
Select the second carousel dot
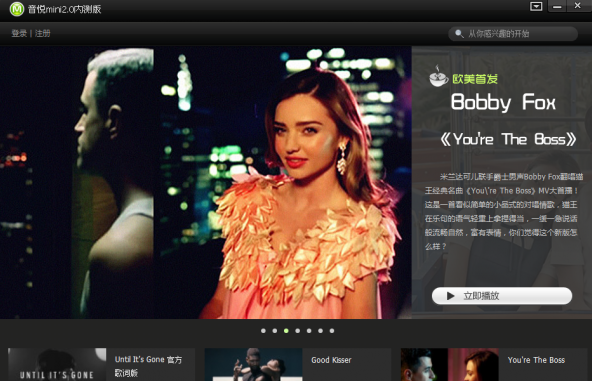click(275, 331)
